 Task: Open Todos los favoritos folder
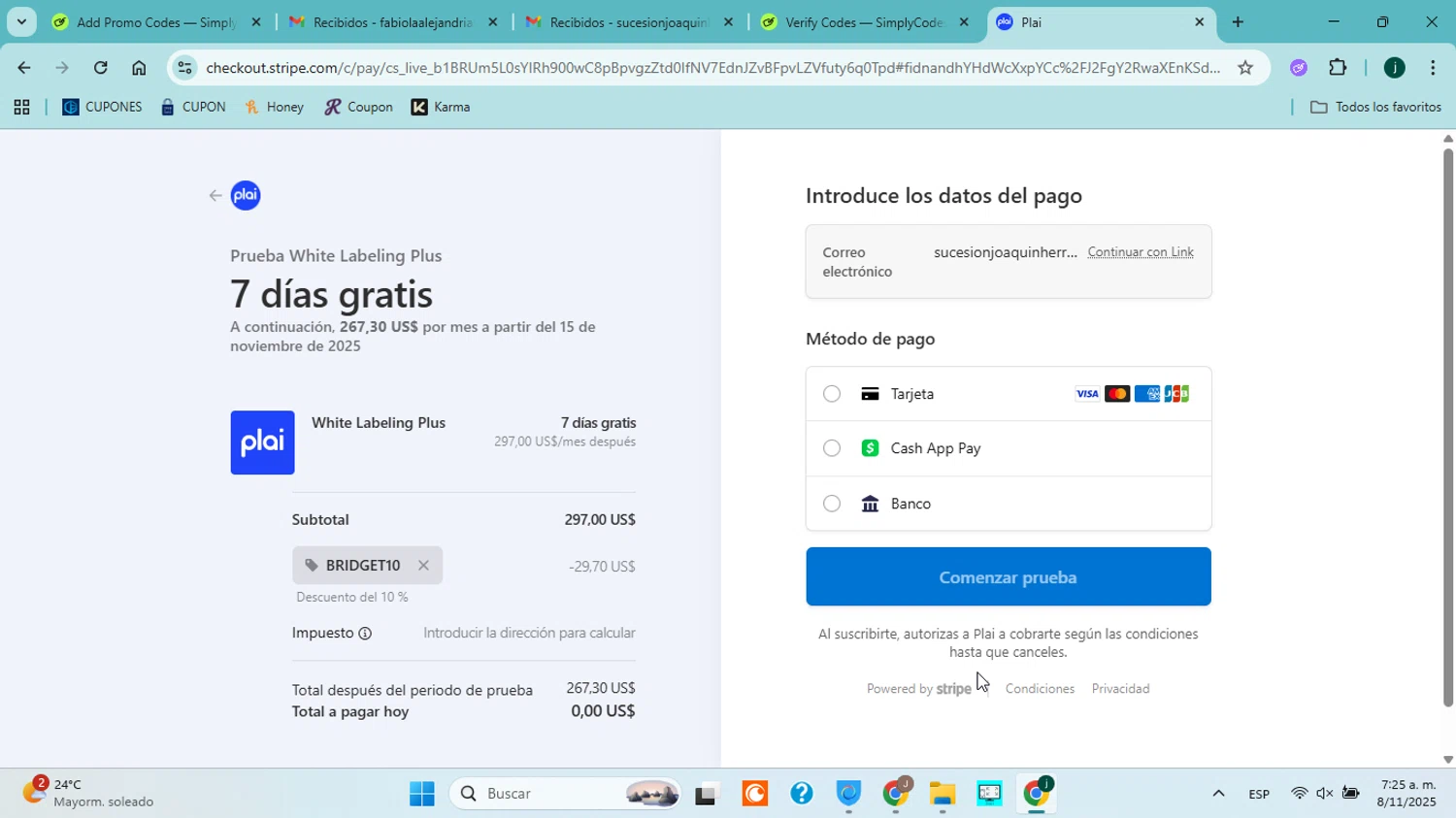1375,108
